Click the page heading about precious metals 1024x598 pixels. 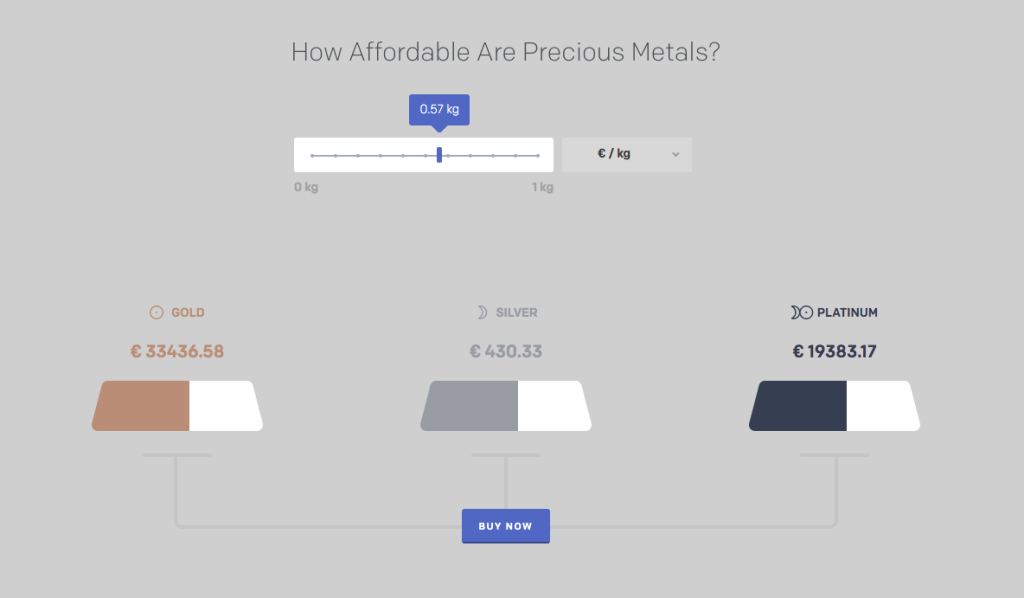[x=505, y=52]
